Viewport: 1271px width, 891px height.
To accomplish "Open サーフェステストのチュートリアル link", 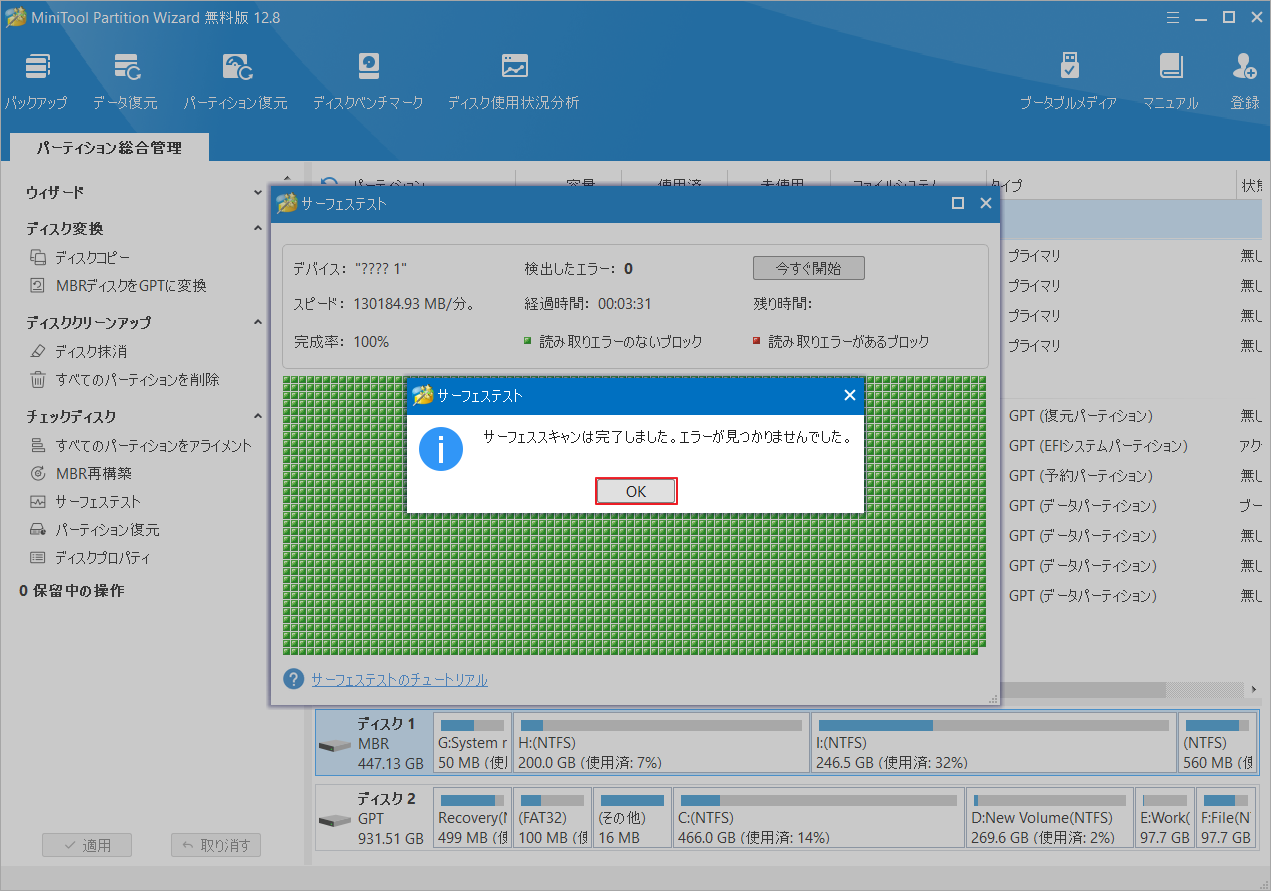I will coord(399,680).
